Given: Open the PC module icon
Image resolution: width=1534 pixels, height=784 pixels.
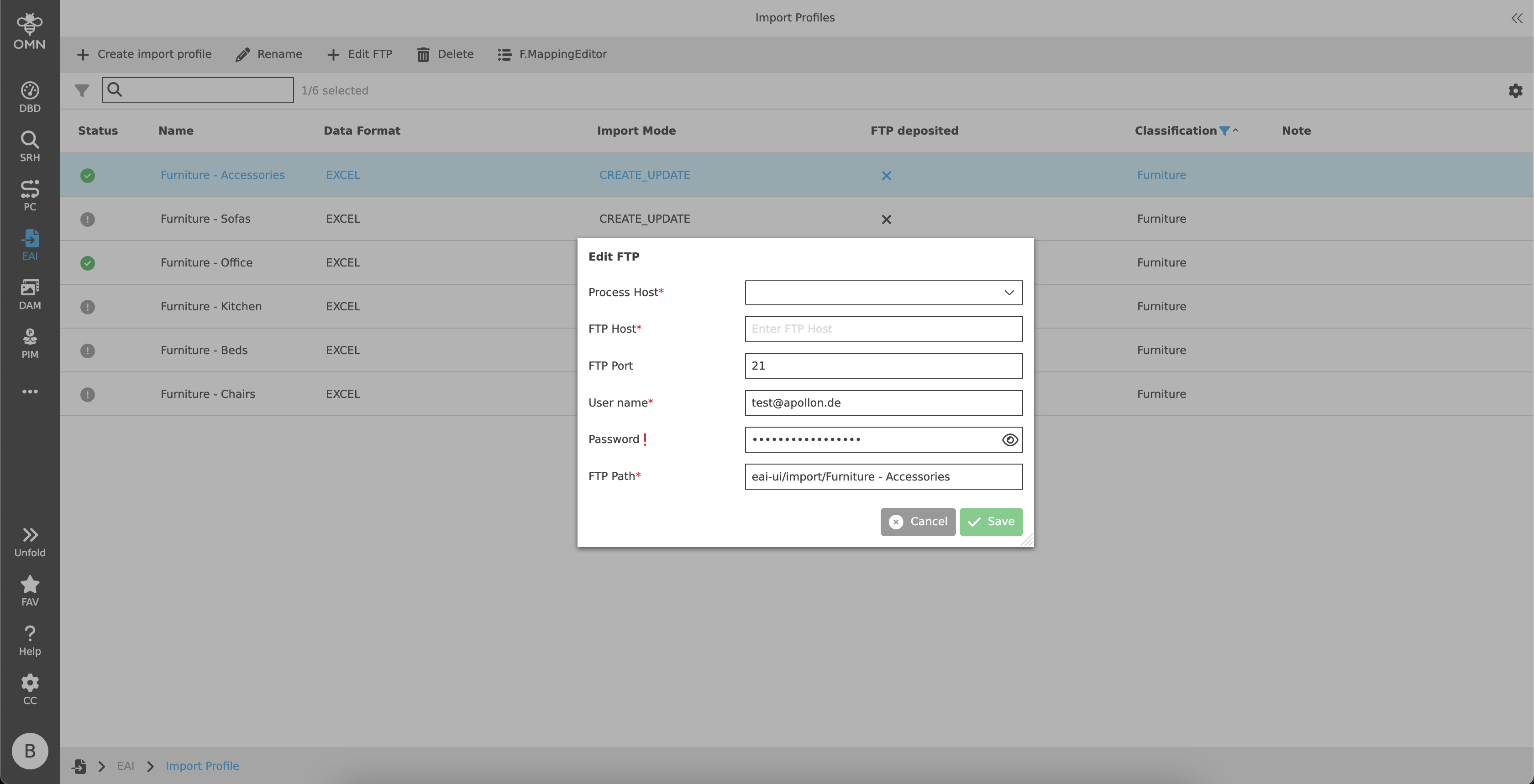Looking at the screenshot, I should [x=30, y=195].
